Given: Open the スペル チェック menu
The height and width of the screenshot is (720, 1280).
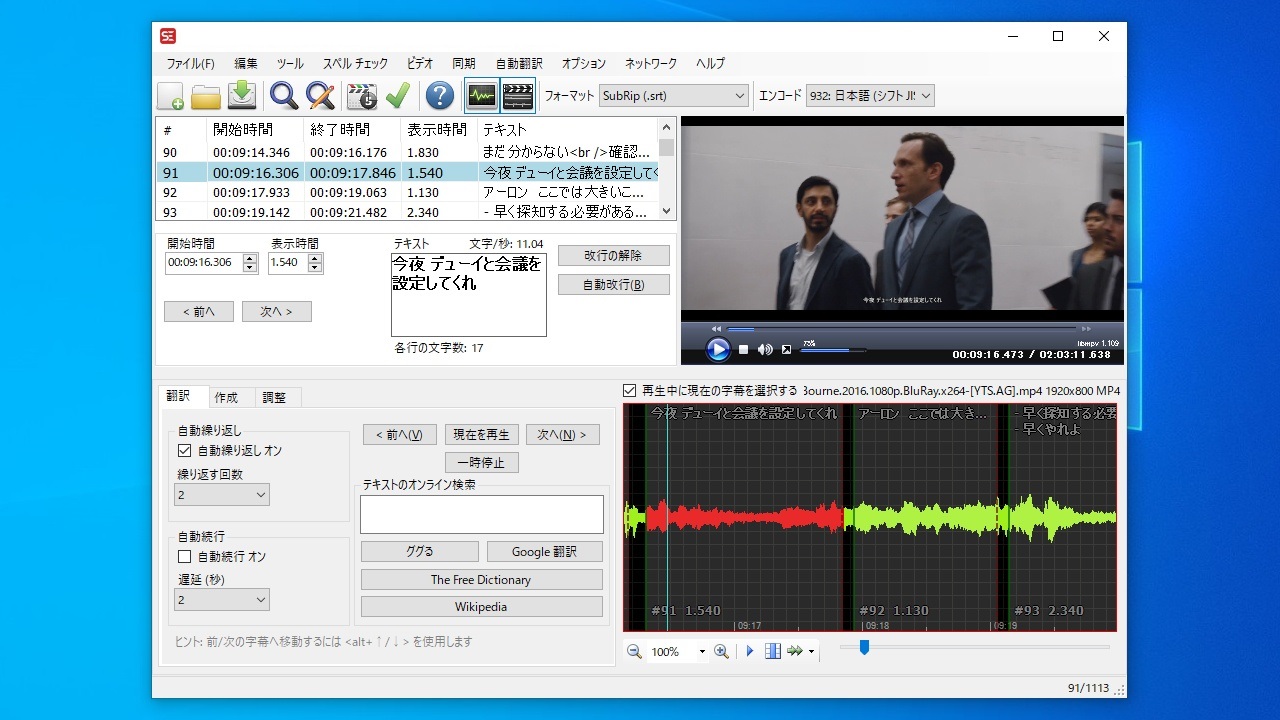Looking at the screenshot, I should pyautogui.click(x=355, y=63).
